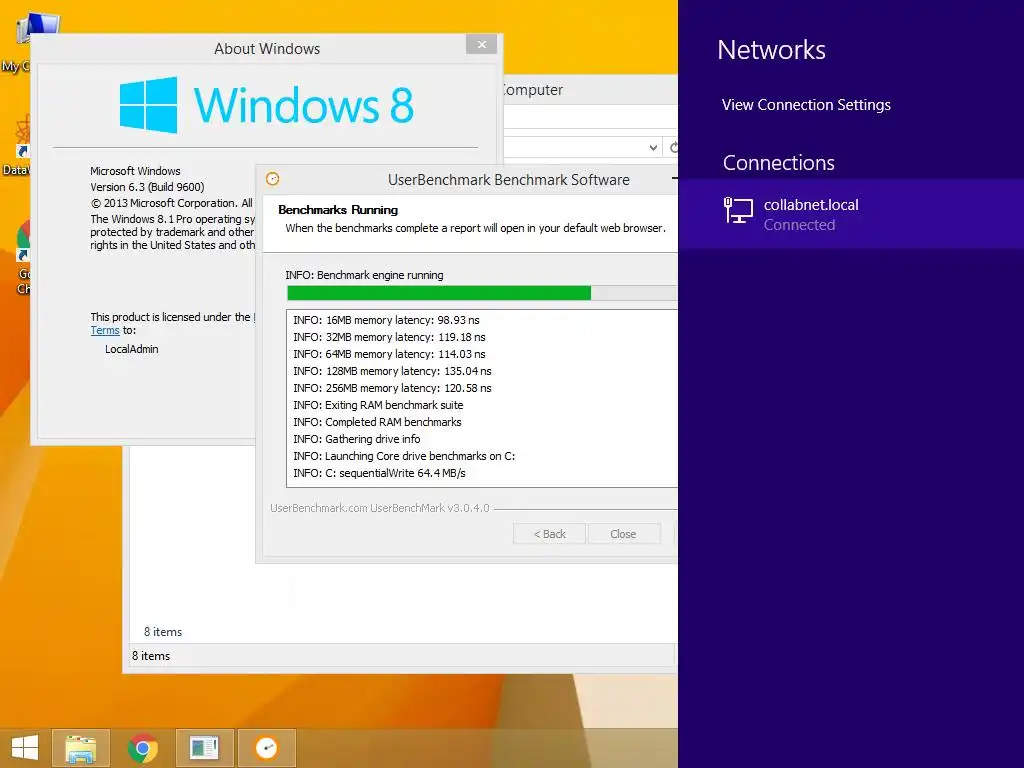The width and height of the screenshot is (1024, 768).
Task: Click the Connections section heading
Action: pos(778,163)
